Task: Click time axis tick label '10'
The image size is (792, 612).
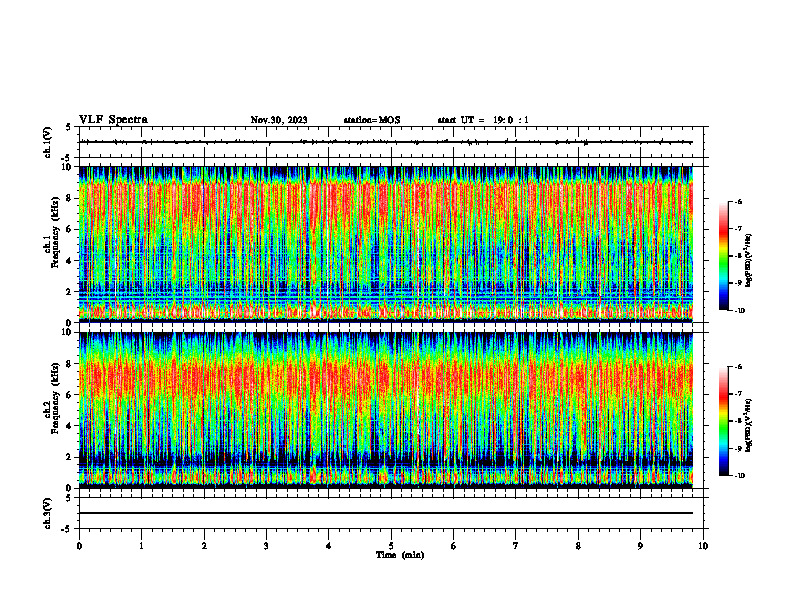Action: [x=703, y=546]
